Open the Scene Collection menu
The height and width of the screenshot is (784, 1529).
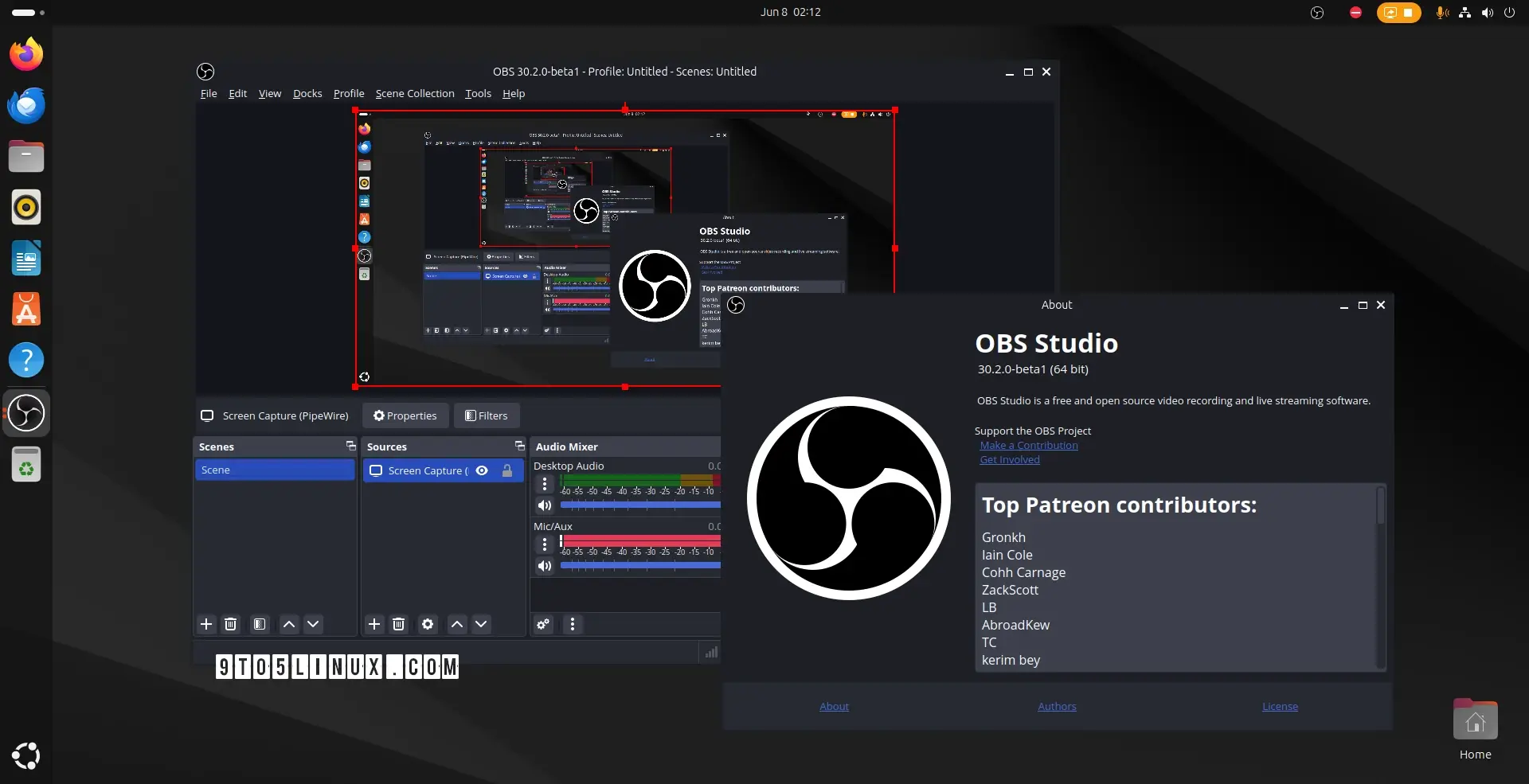tap(415, 93)
